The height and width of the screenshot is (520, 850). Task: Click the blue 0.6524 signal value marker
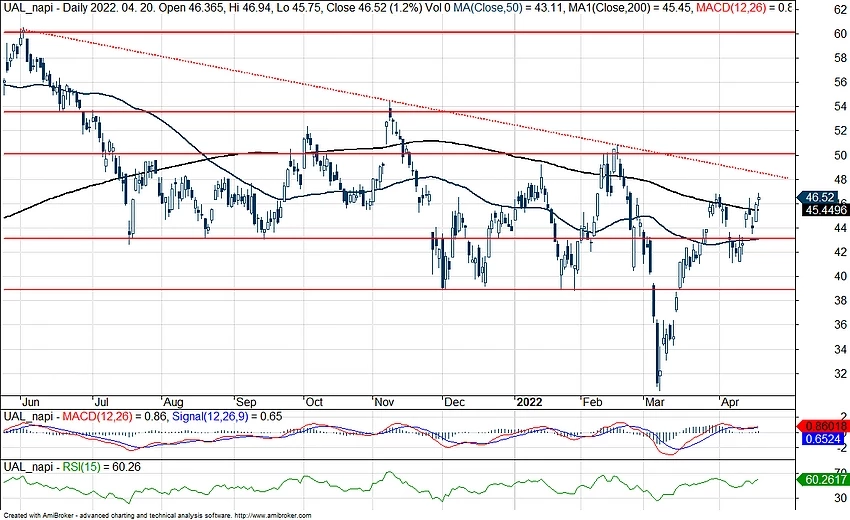(822, 439)
